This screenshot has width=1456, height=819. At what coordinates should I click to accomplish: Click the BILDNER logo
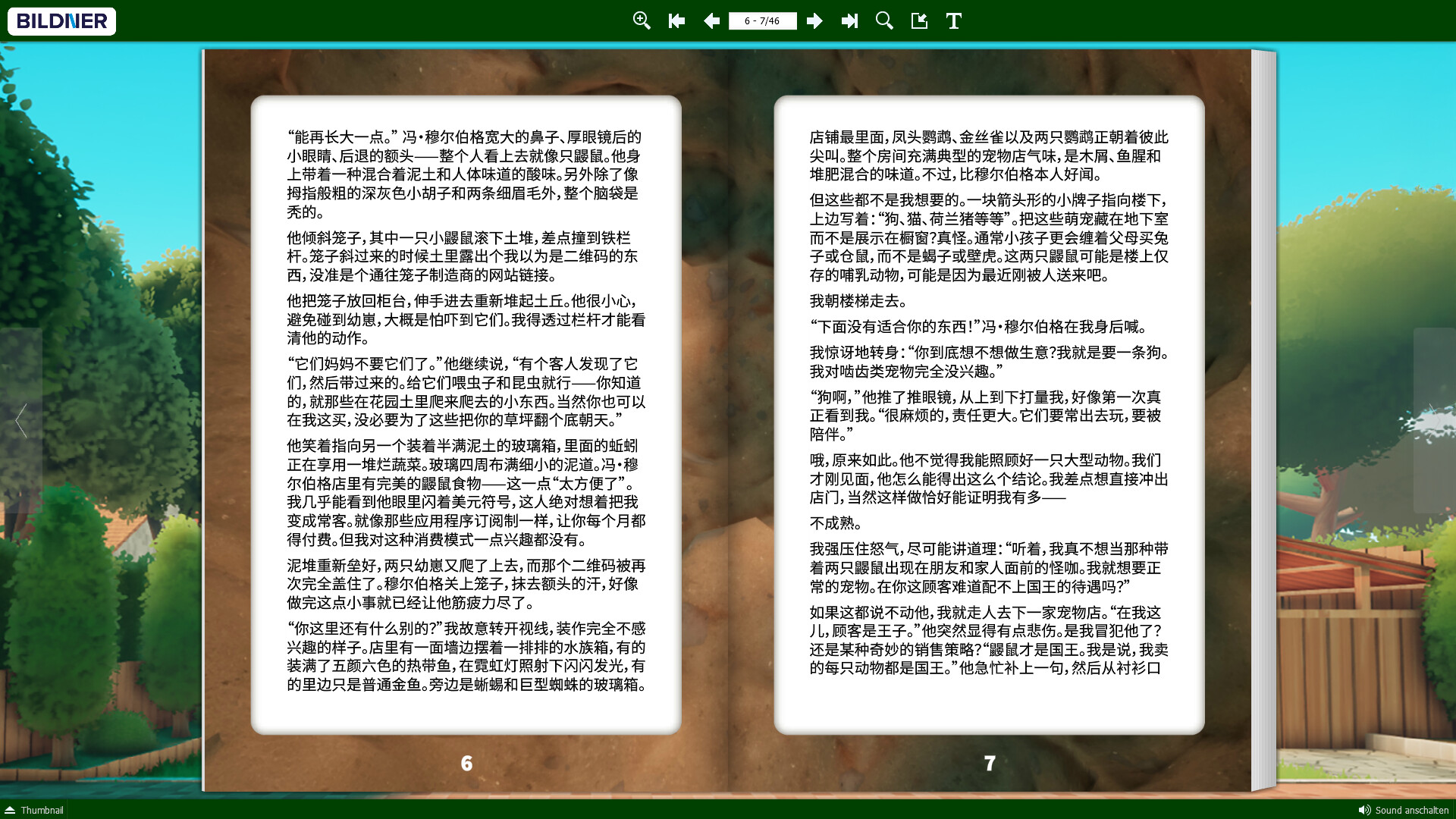point(61,21)
